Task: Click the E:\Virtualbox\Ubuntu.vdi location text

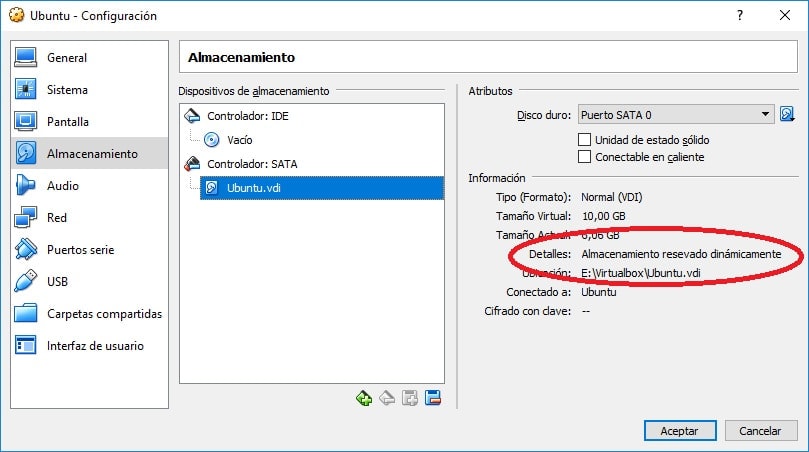Action: pos(641,273)
